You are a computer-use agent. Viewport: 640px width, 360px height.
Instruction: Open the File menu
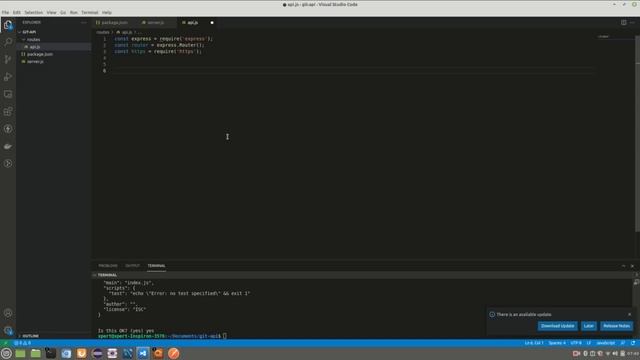point(5,13)
